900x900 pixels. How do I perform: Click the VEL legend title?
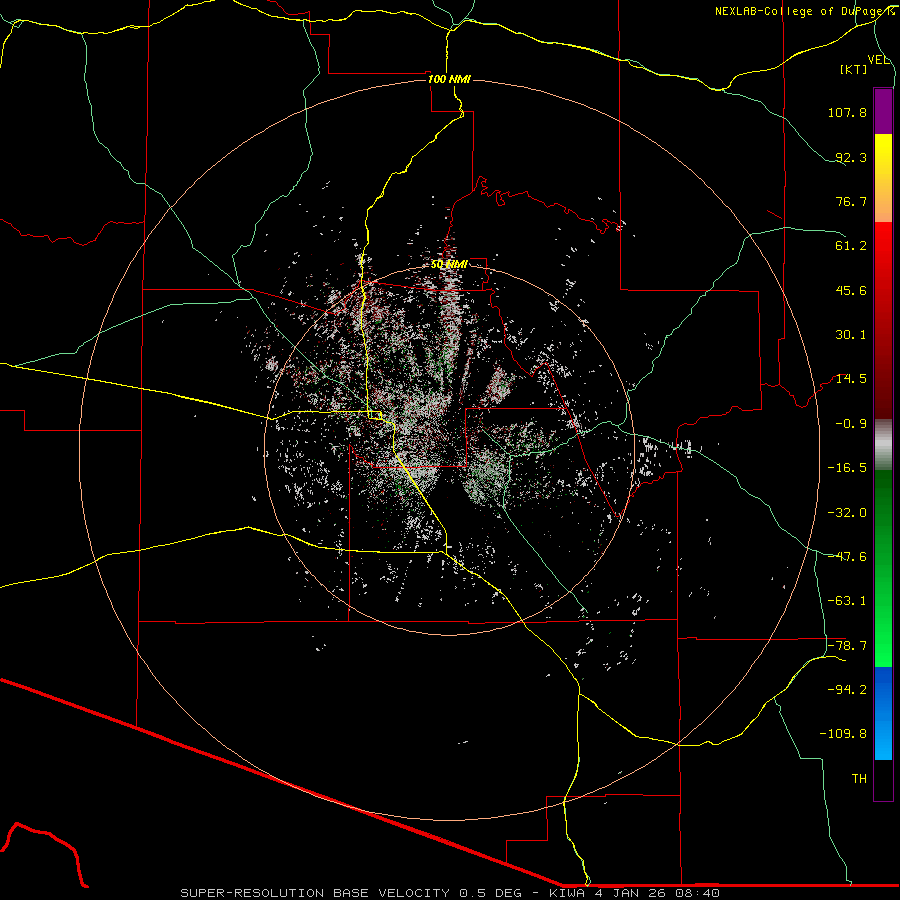tap(878, 59)
